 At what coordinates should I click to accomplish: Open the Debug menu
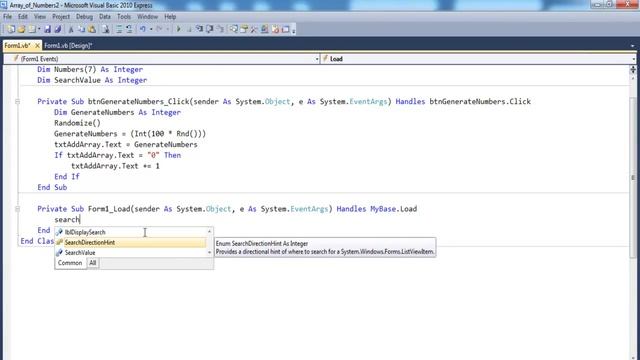(x=84, y=17)
